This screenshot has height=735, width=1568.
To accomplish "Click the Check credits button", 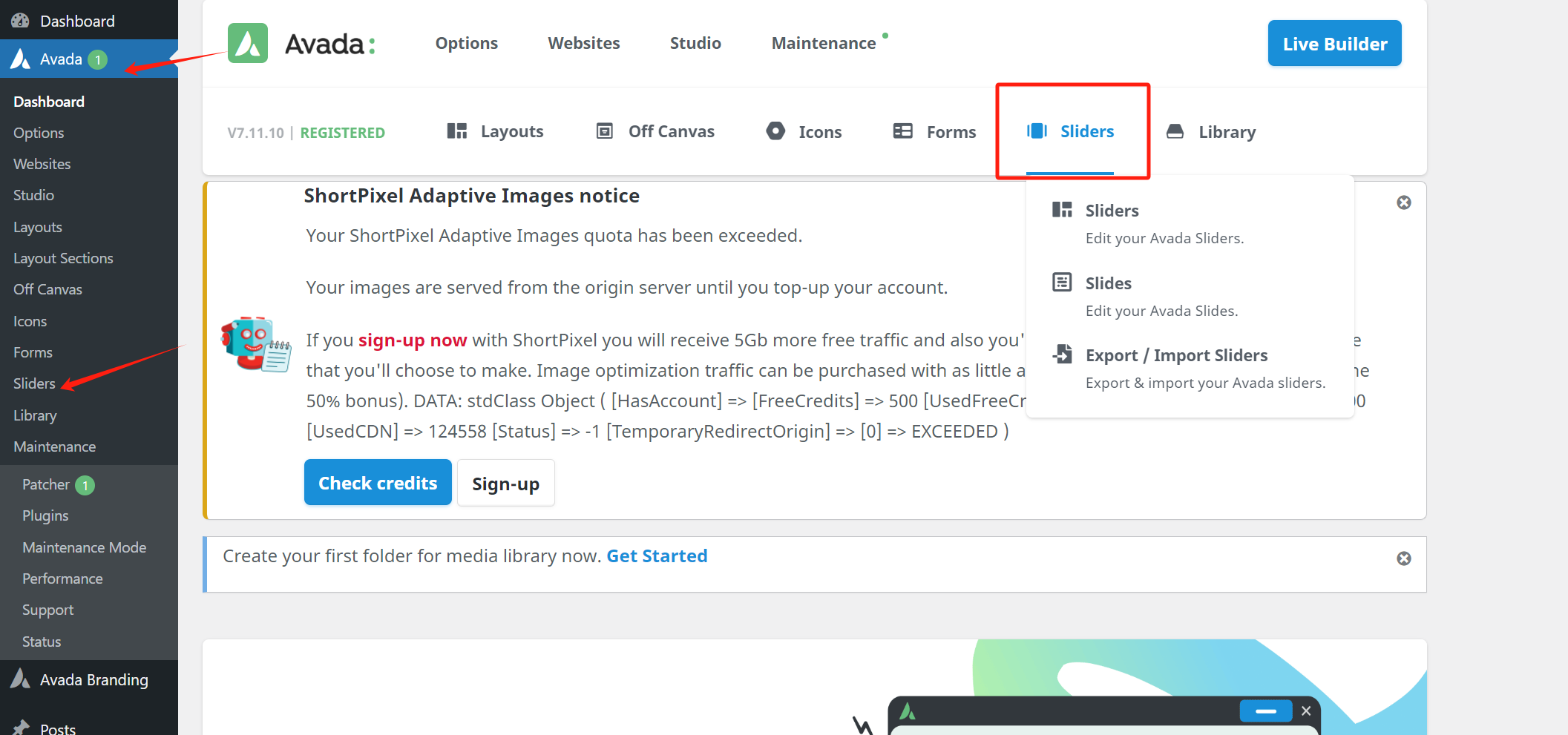I will click(377, 482).
